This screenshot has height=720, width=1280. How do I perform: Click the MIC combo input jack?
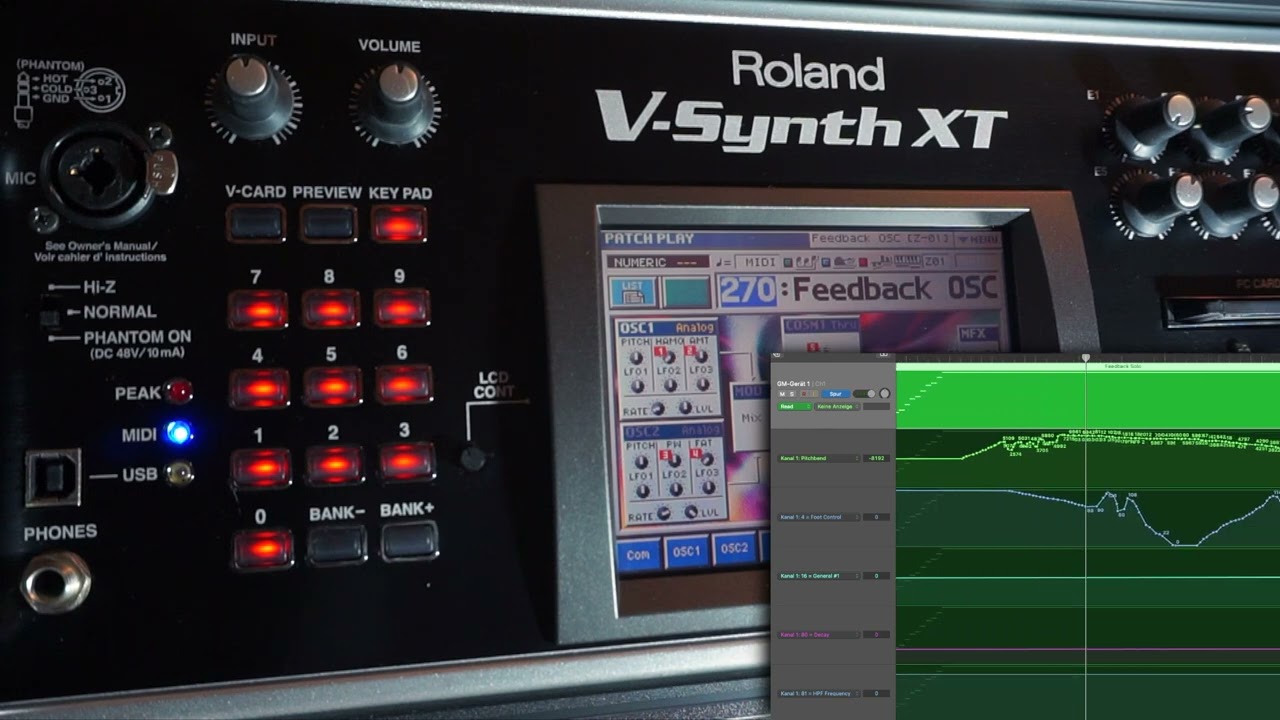99,177
